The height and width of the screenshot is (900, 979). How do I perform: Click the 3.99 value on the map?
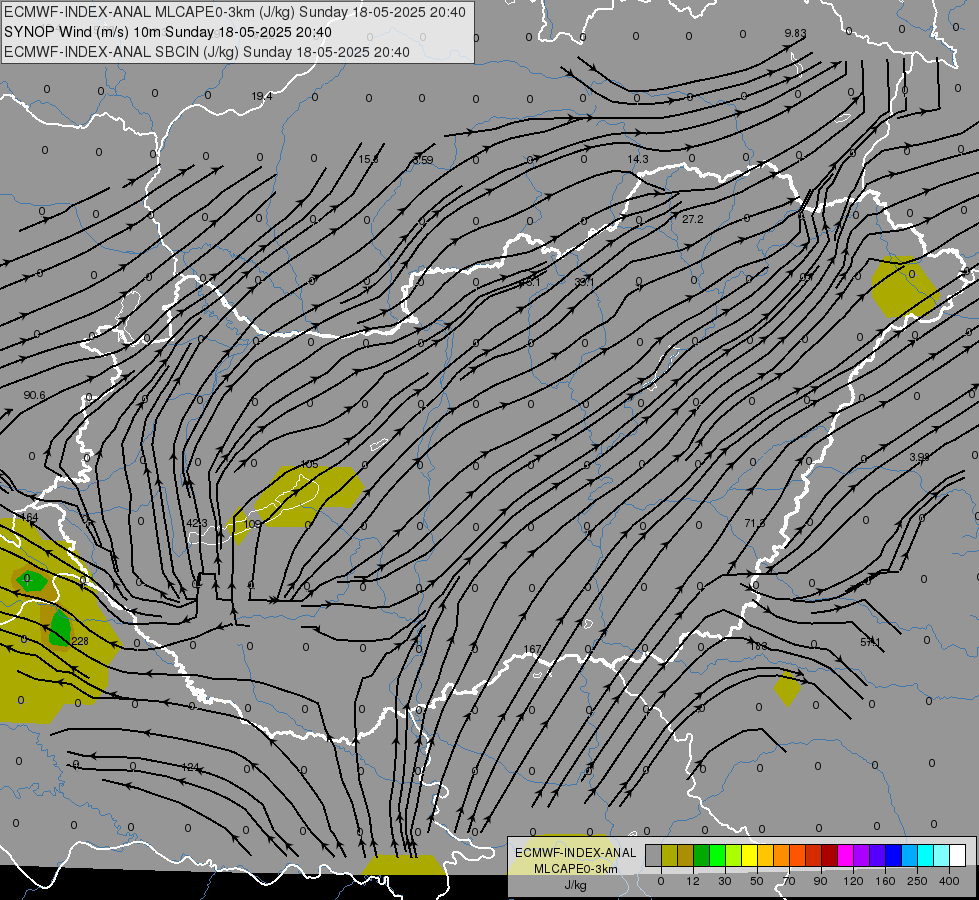(x=919, y=457)
